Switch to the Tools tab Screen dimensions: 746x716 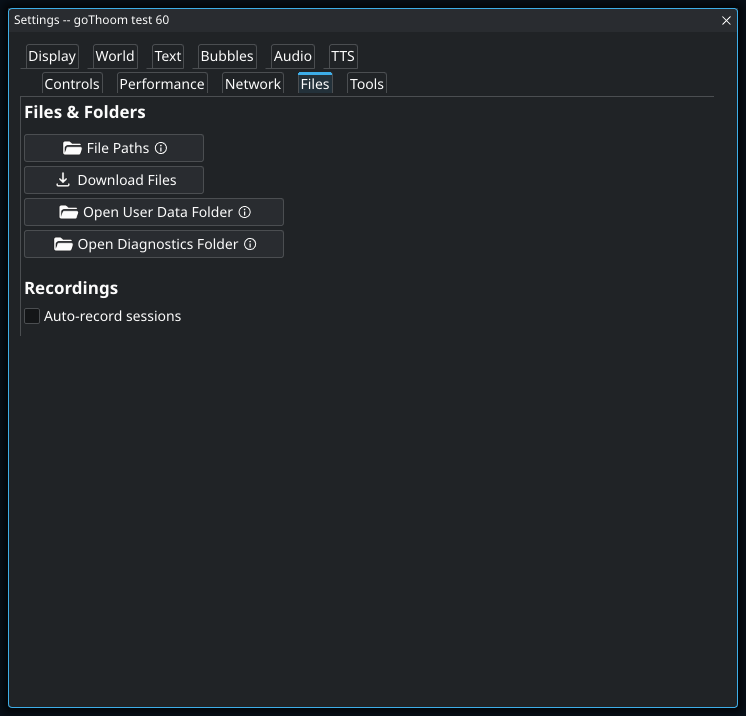click(366, 84)
